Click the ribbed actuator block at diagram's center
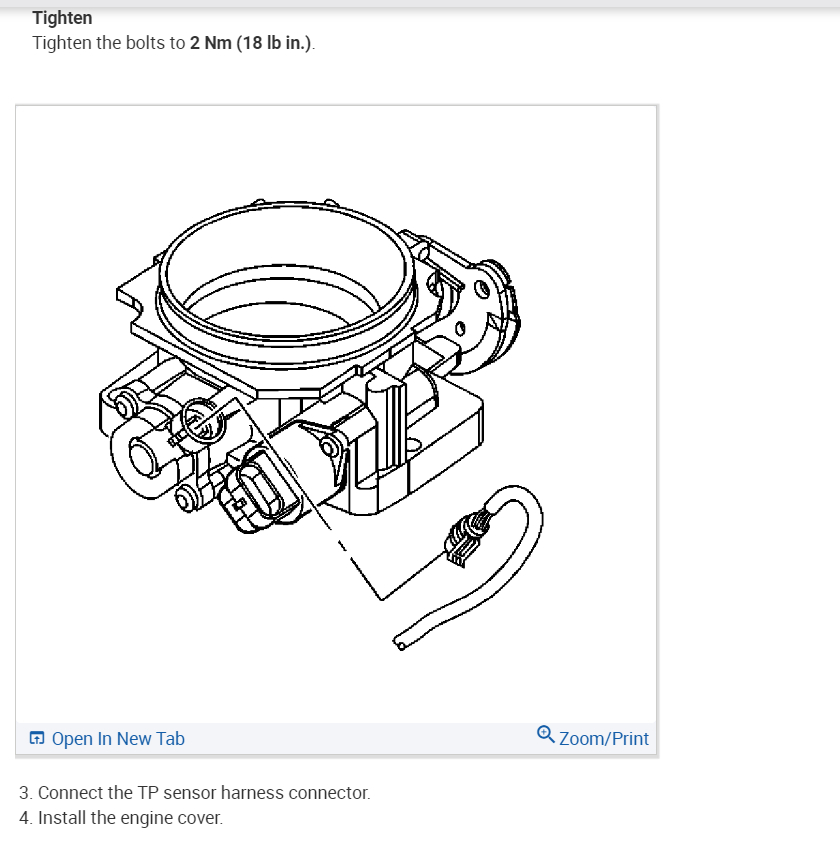The height and width of the screenshot is (856, 840). point(390,431)
